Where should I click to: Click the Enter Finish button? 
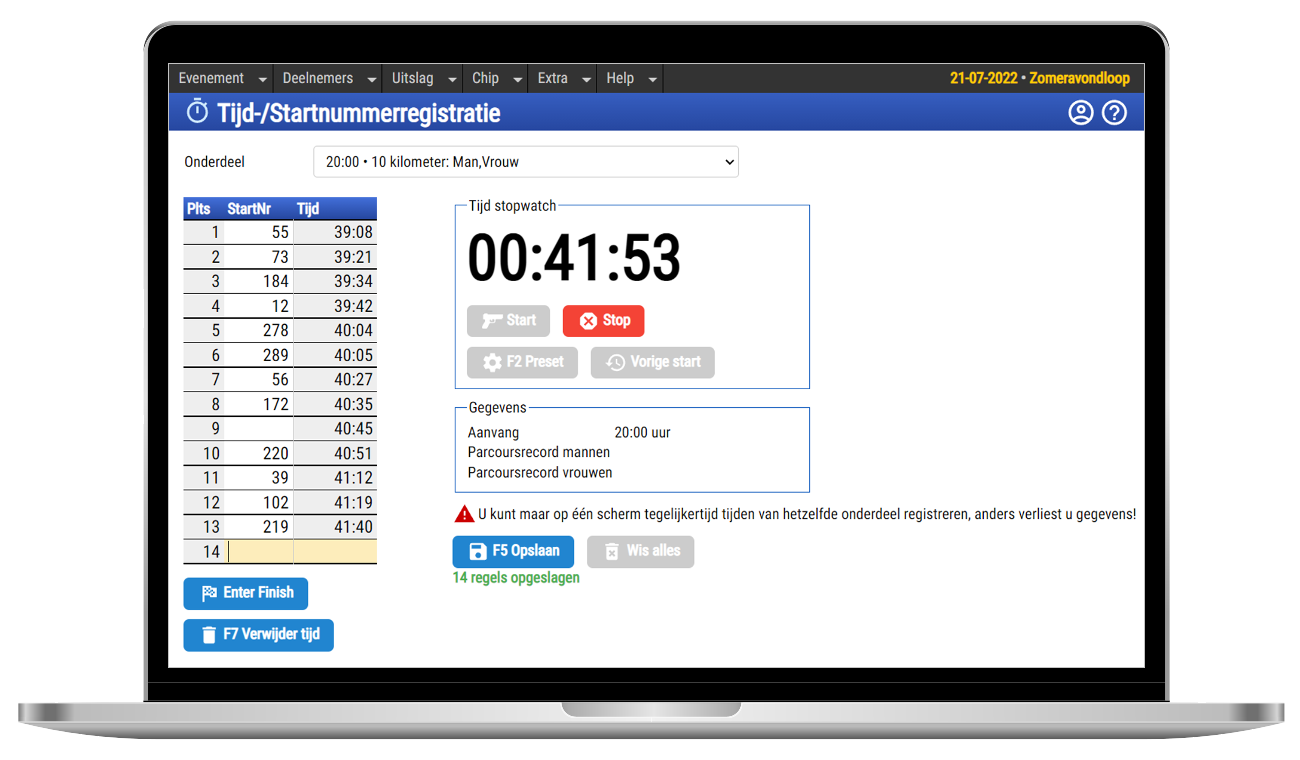[246, 593]
